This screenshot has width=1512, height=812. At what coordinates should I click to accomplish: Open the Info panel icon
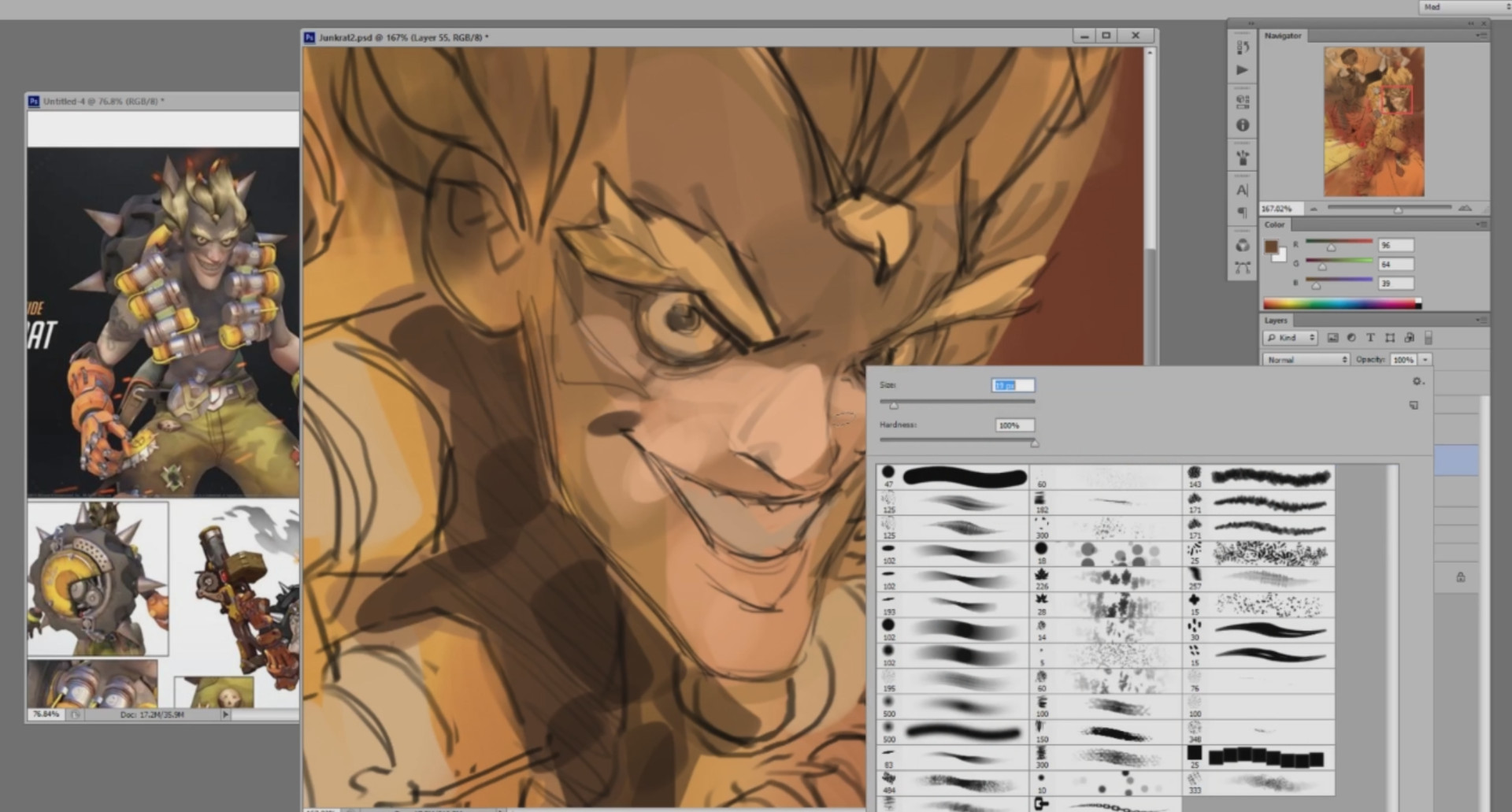coord(1243,125)
